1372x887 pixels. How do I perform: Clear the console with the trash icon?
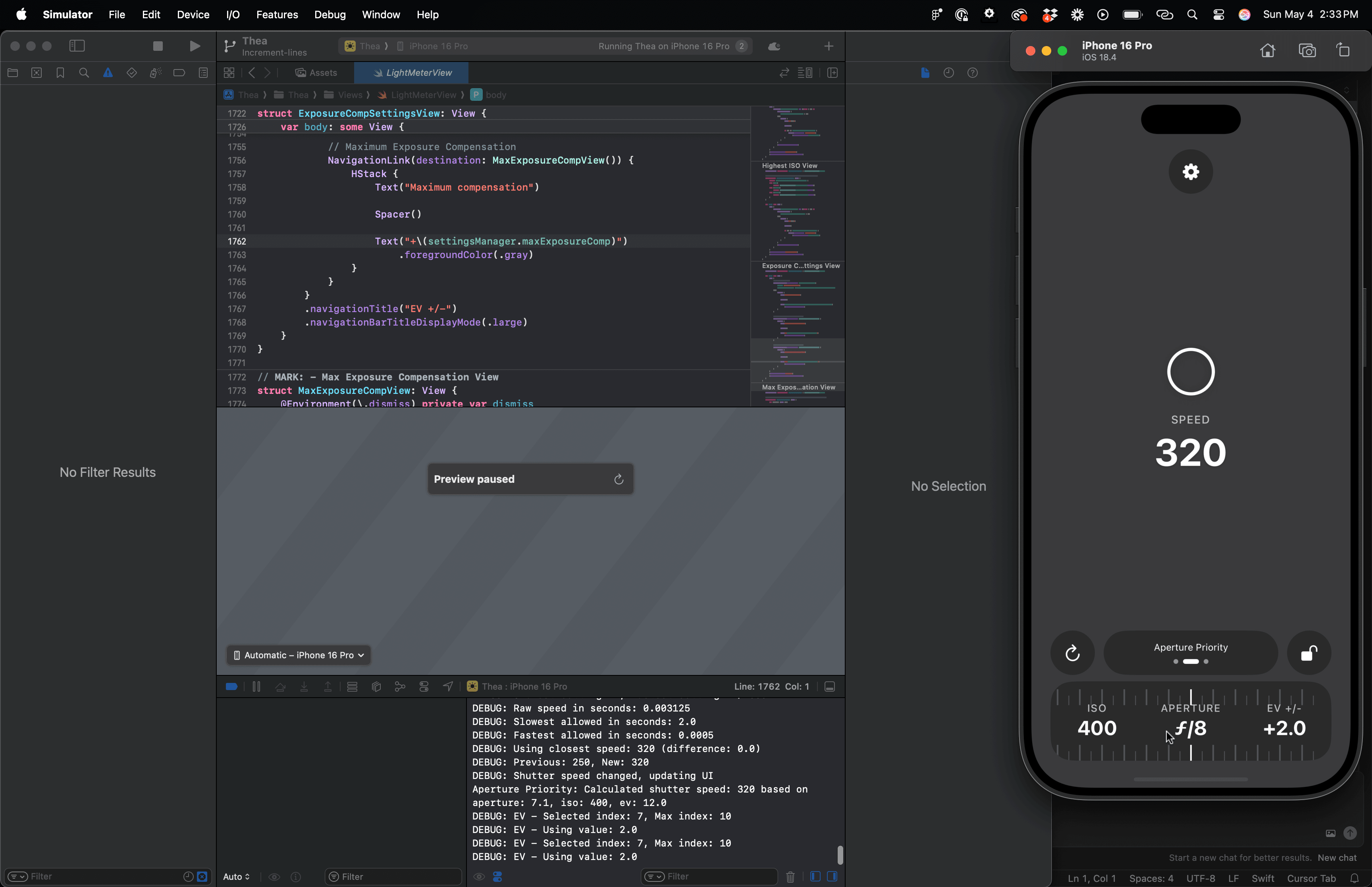(x=790, y=877)
